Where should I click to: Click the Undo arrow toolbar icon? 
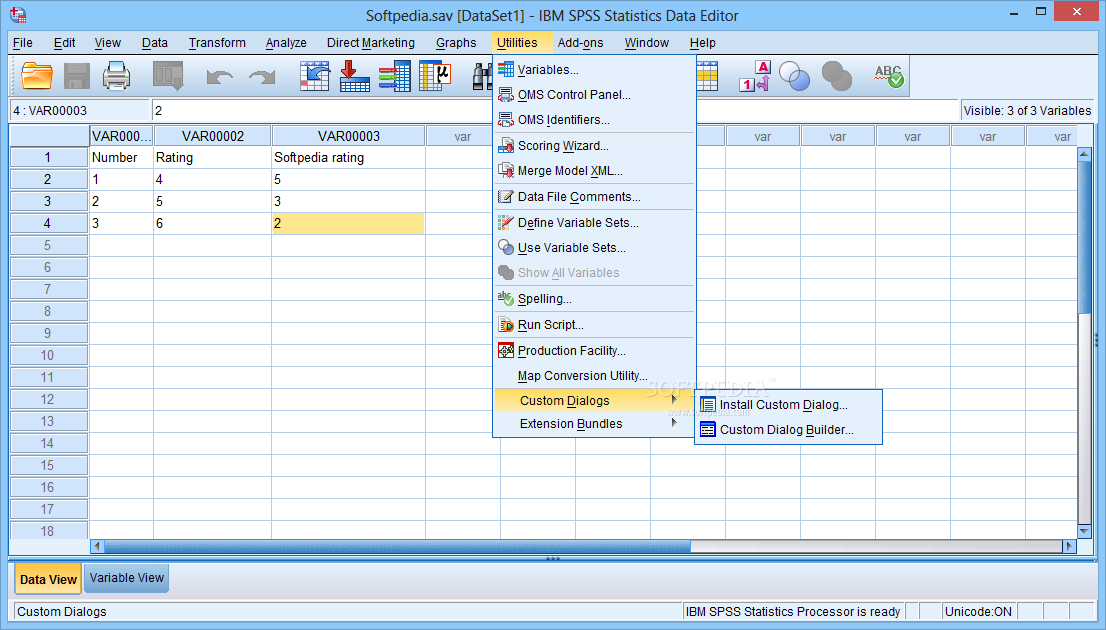tap(219, 76)
